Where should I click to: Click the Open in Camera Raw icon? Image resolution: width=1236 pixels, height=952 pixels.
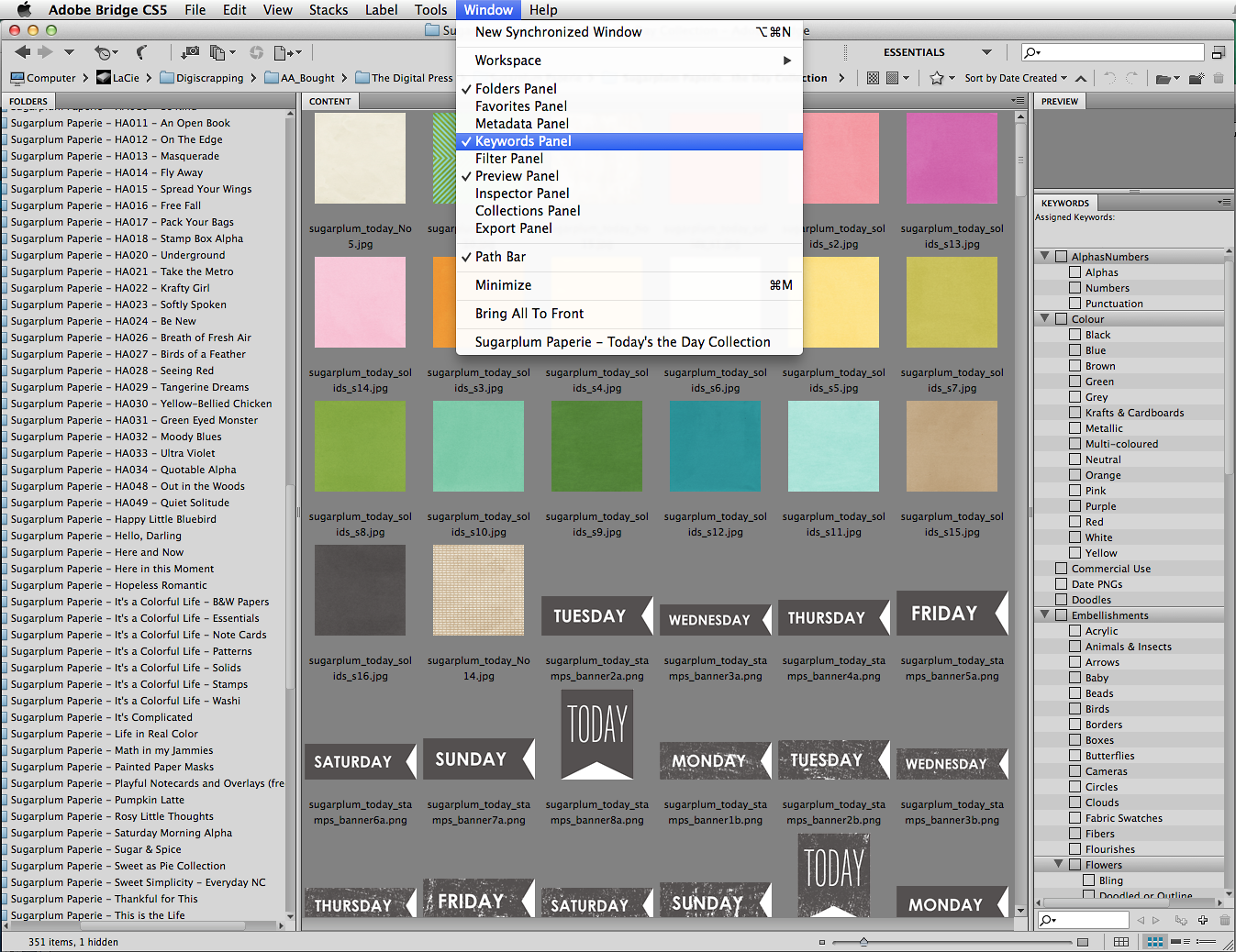click(256, 52)
